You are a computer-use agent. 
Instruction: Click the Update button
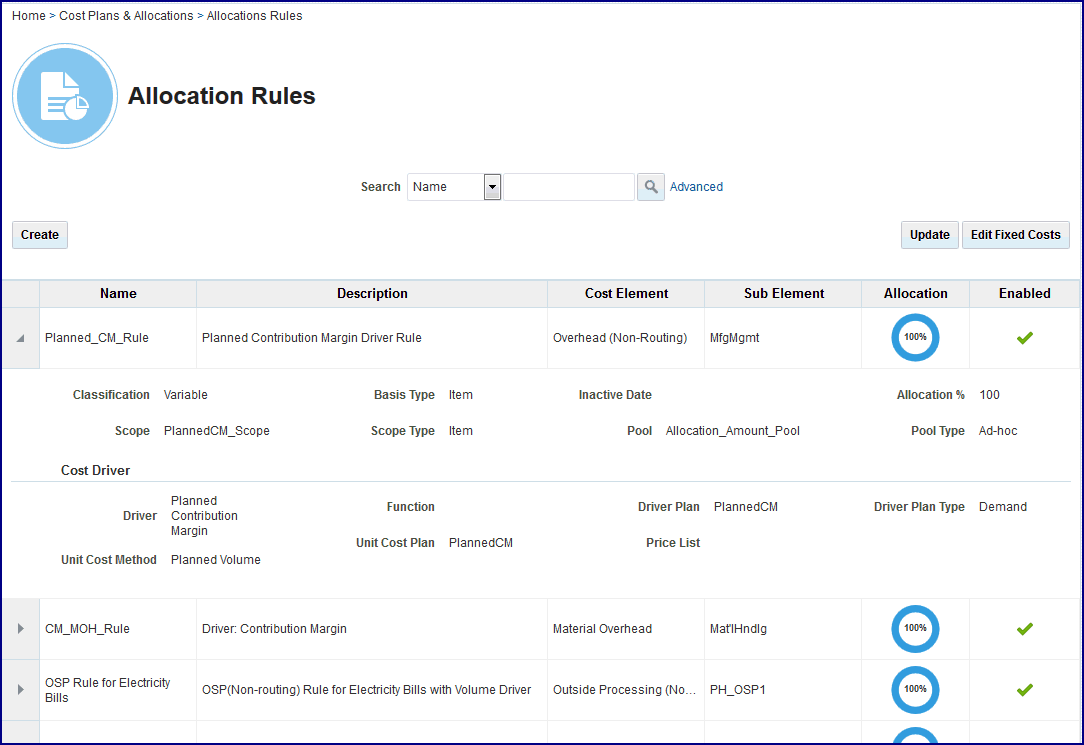[x=929, y=235]
